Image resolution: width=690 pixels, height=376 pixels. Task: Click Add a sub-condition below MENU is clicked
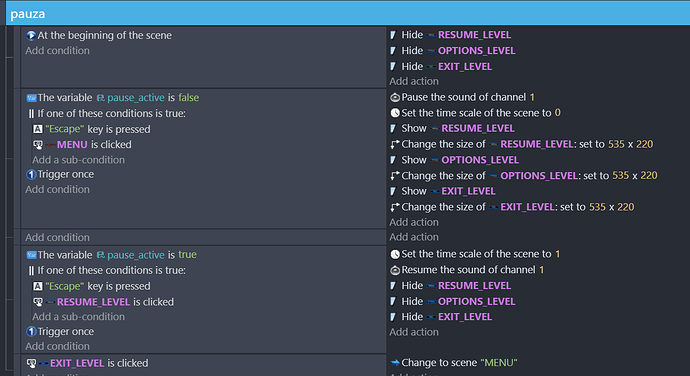(x=78, y=160)
